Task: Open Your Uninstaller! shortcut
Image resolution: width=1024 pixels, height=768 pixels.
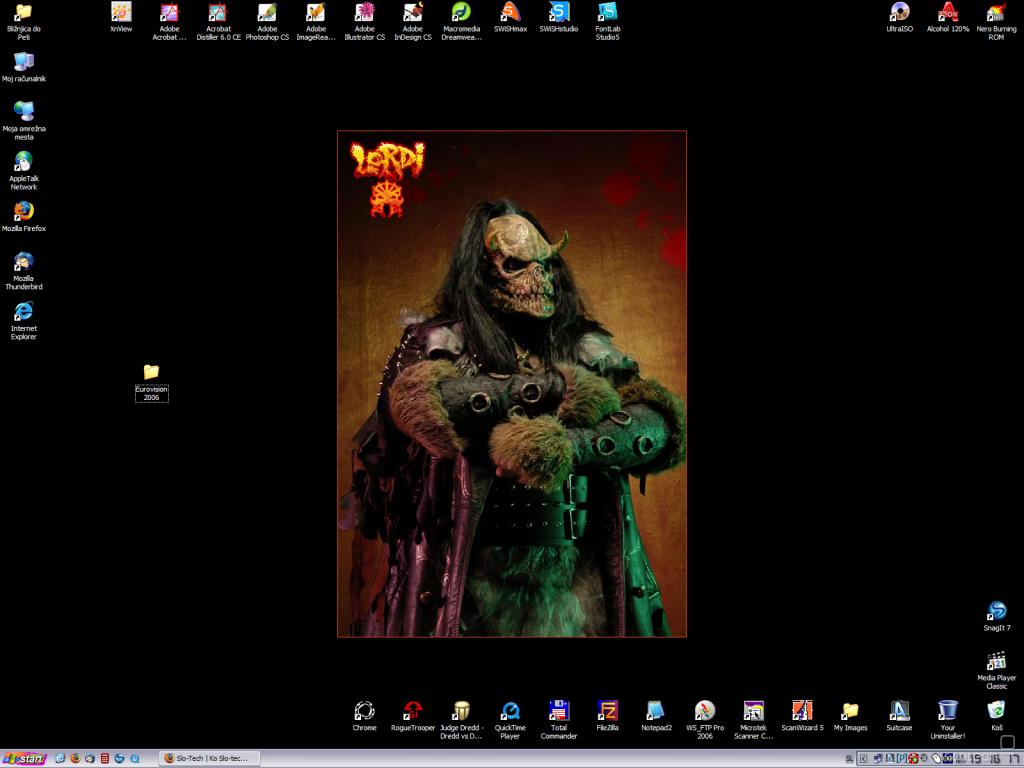Action: 948,720
